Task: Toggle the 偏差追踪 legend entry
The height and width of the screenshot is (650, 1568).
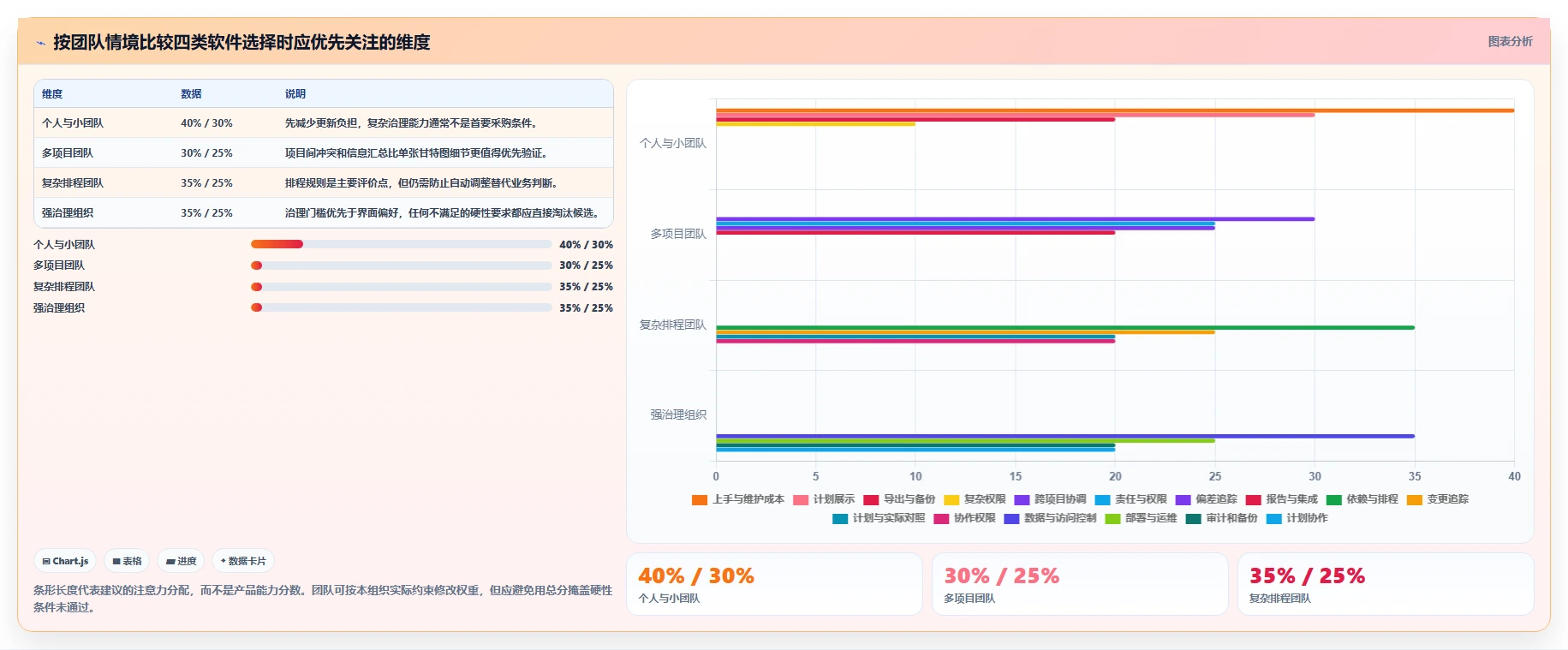Action: point(1206,499)
